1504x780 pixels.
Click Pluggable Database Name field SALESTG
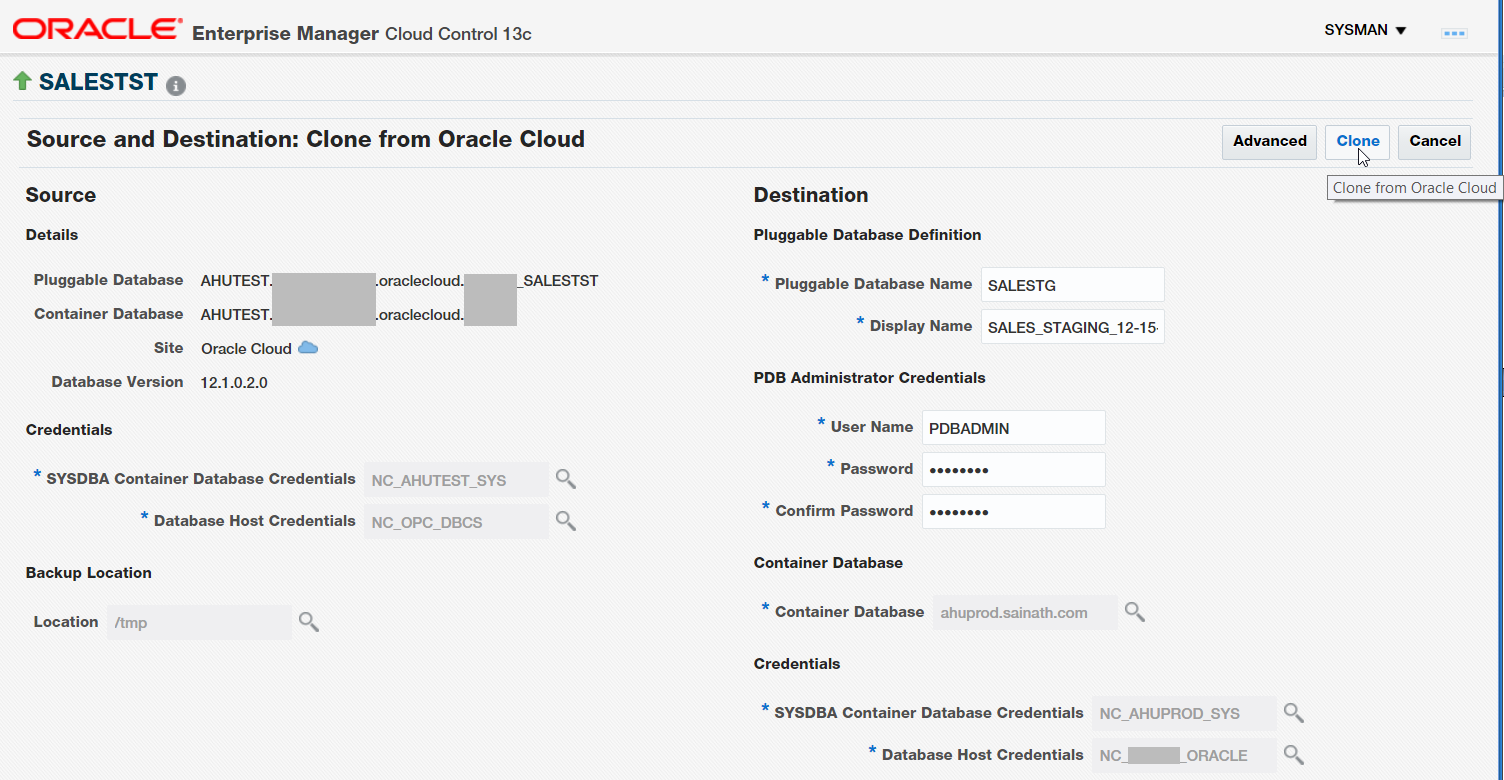(x=1073, y=285)
